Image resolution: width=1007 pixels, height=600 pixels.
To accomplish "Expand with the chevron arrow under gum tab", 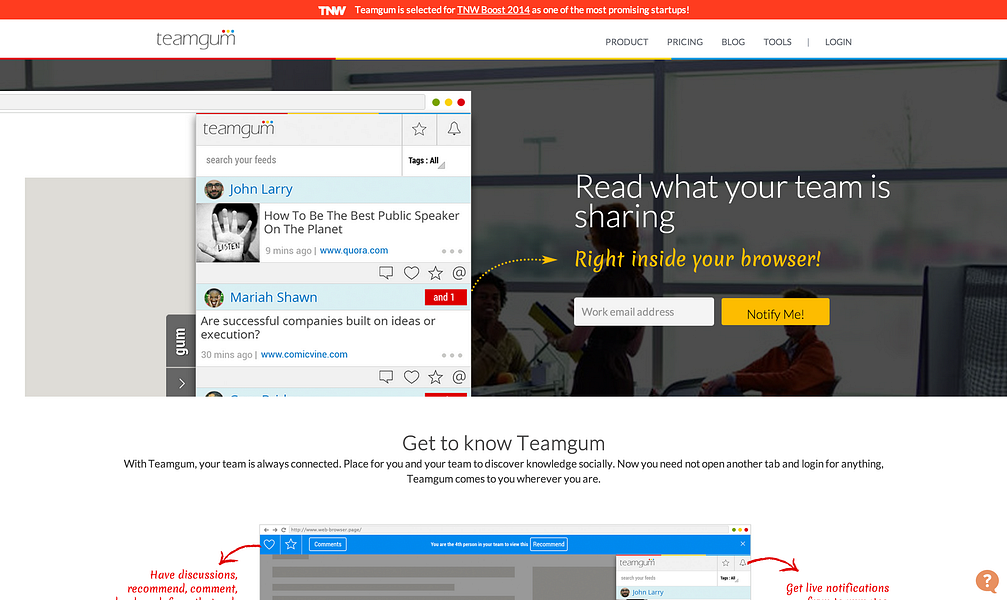I will pyautogui.click(x=181, y=383).
